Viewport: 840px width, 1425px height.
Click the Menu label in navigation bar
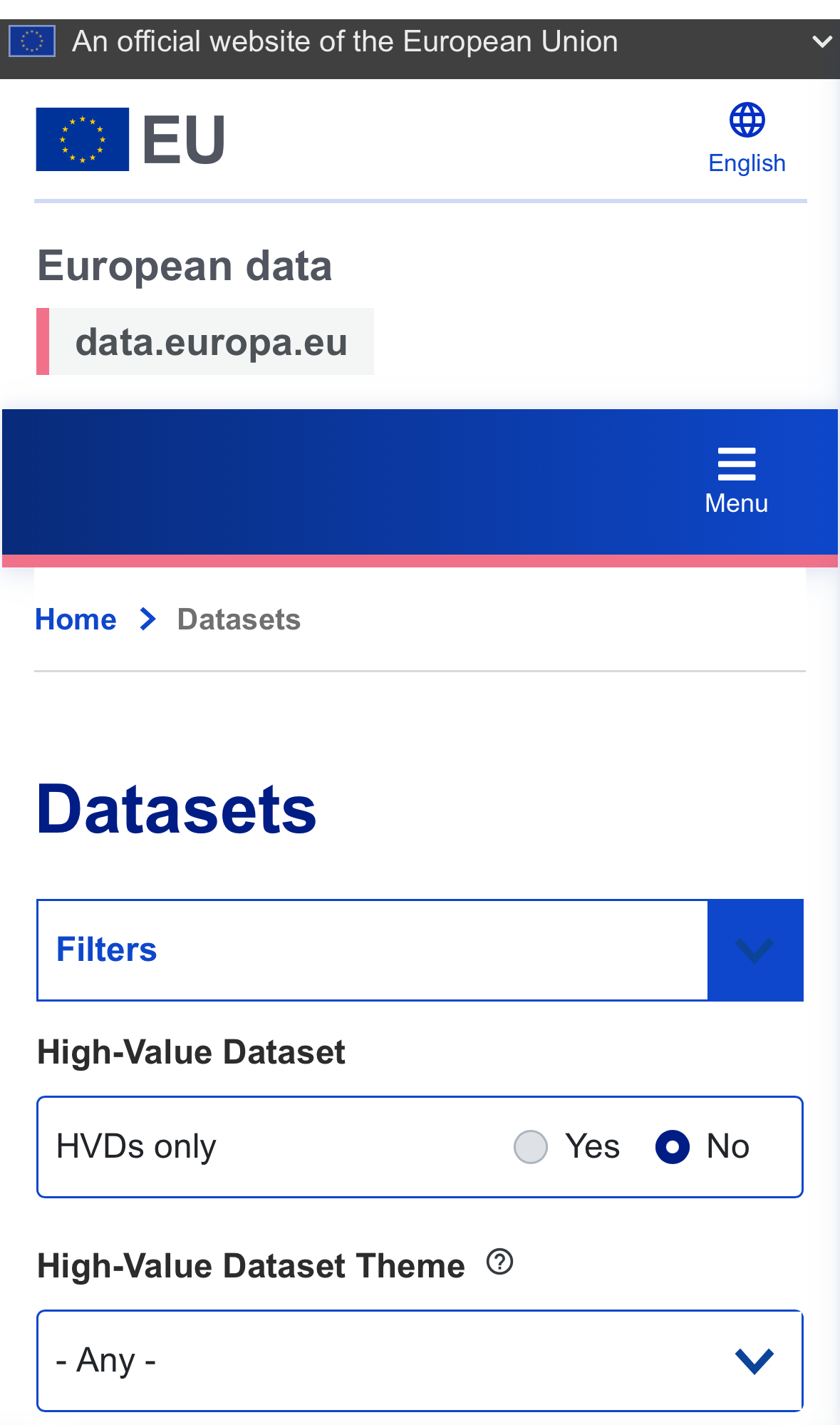pos(736,503)
